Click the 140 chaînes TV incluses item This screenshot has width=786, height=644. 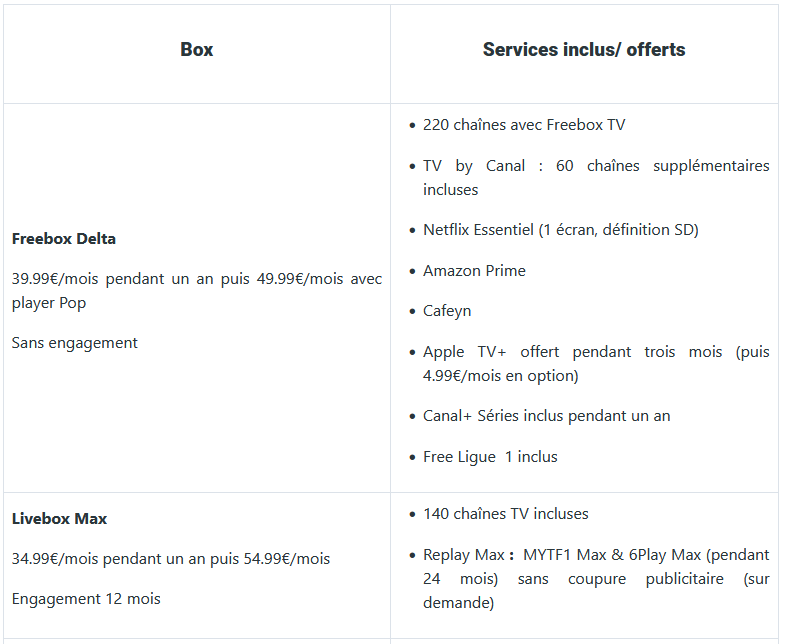point(506,514)
